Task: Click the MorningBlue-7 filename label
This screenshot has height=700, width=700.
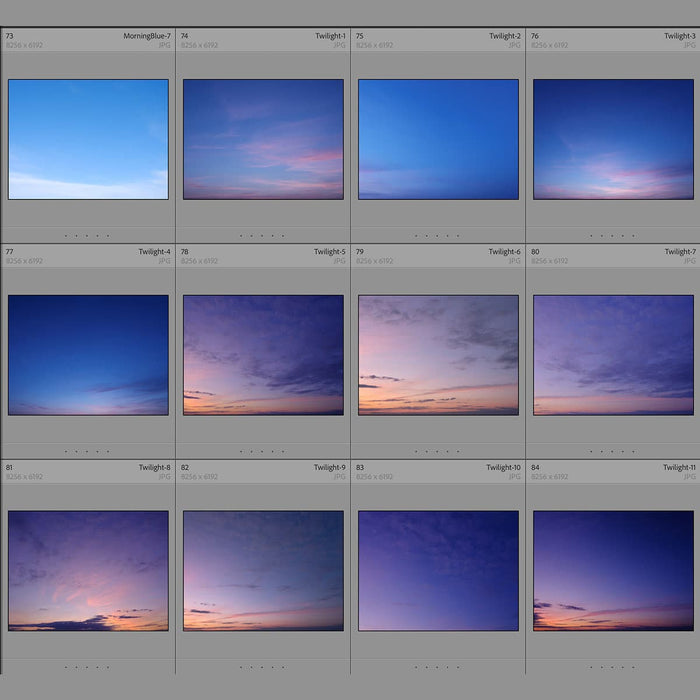Action: [147, 36]
